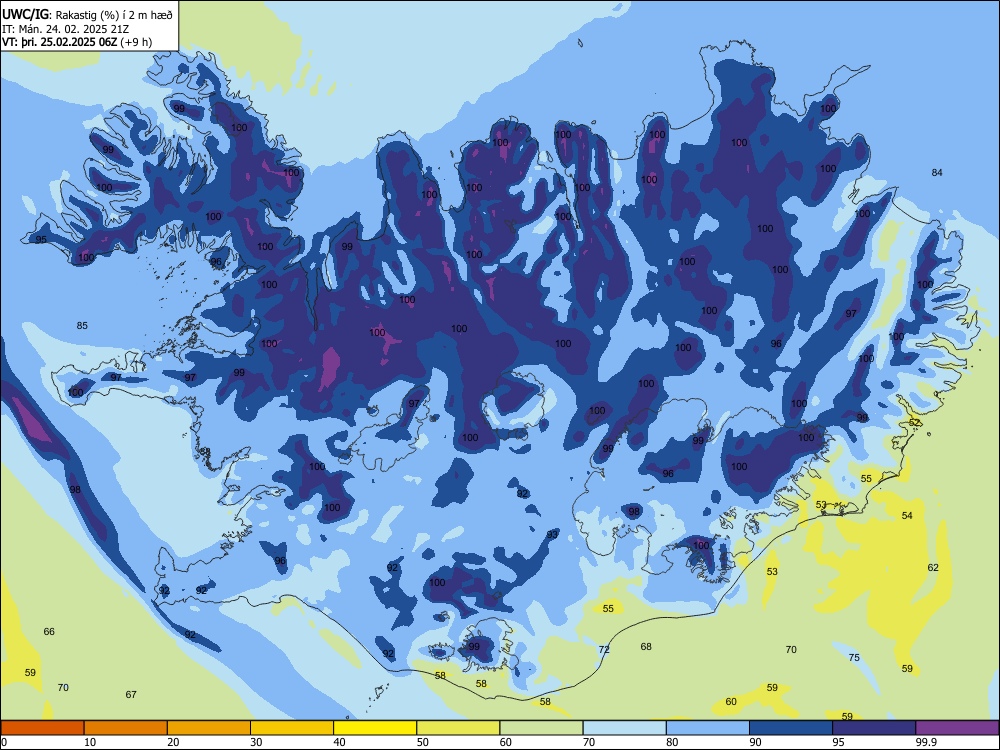Click the pale blue 70–80 legend swatch
Image resolution: width=1000 pixels, height=750 pixels.
(x=624, y=728)
